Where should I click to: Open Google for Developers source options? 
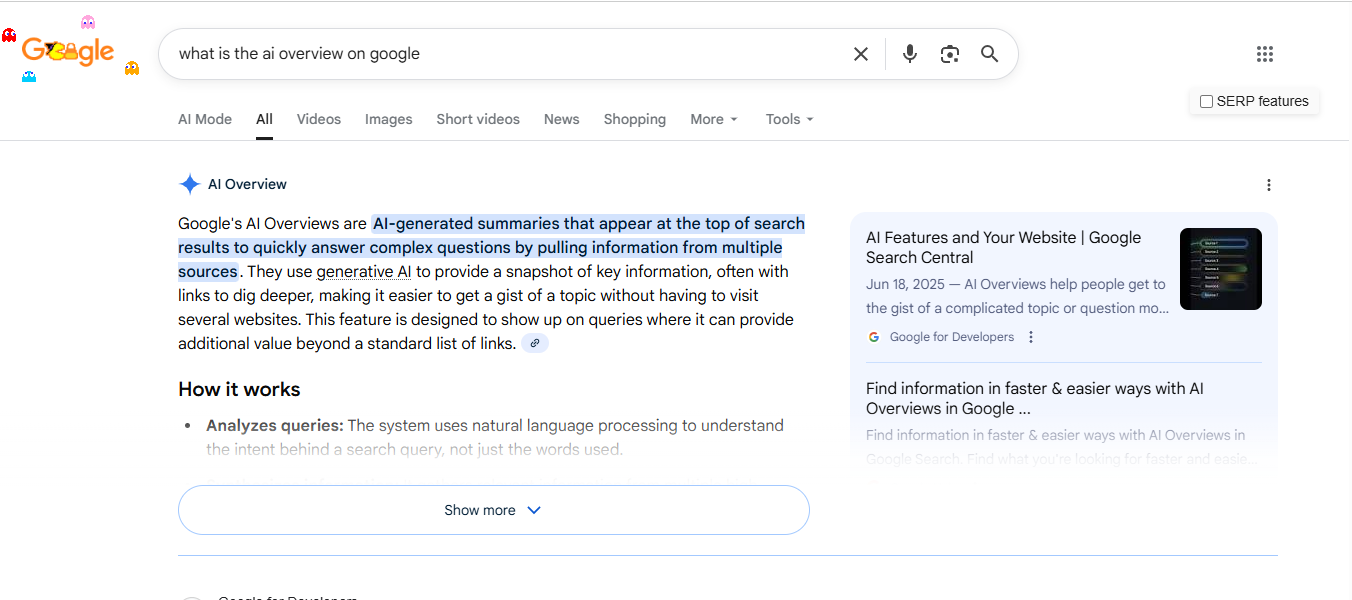click(x=1031, y=337)
